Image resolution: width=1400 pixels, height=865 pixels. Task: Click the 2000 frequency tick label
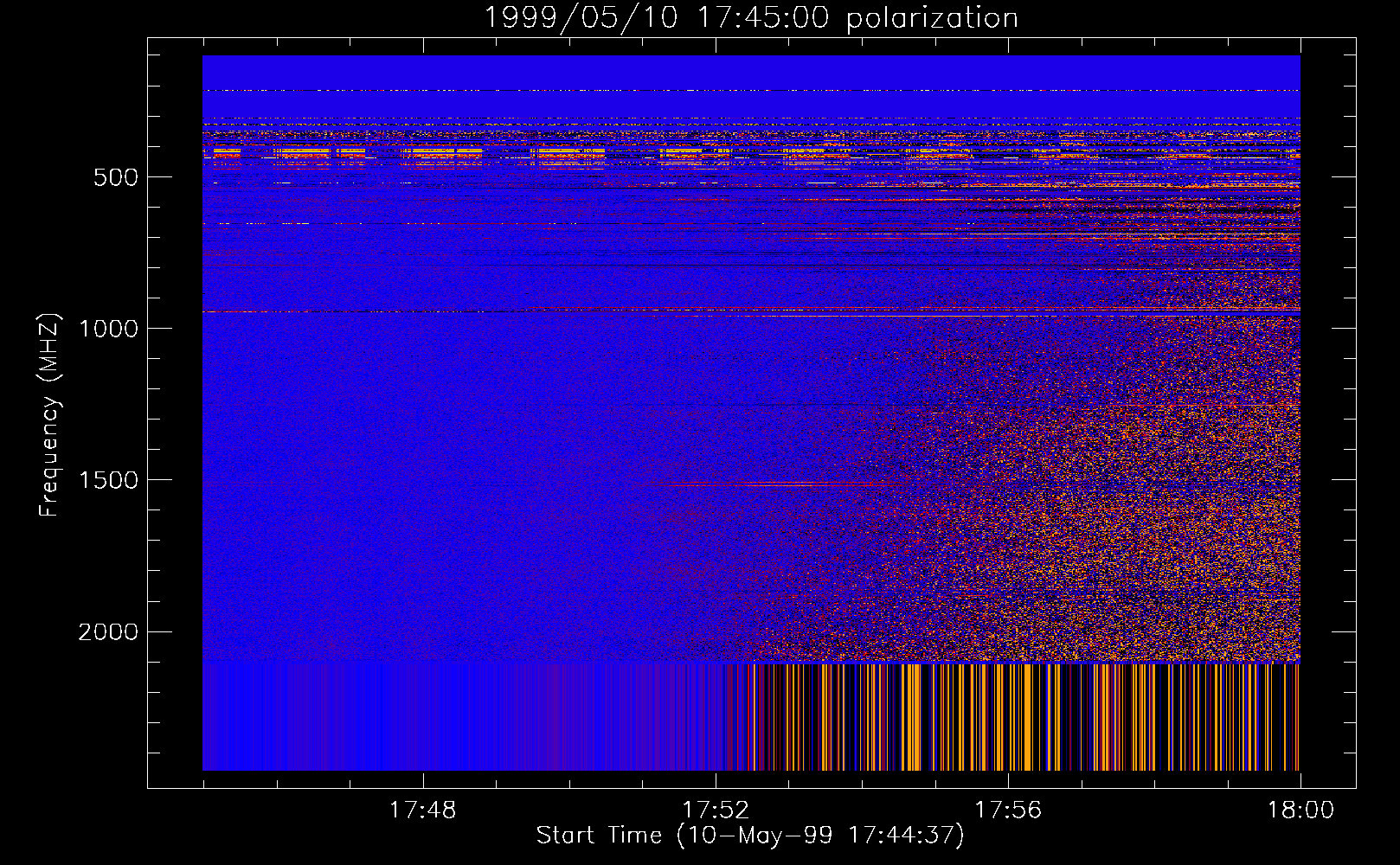[x=108, y=632]
